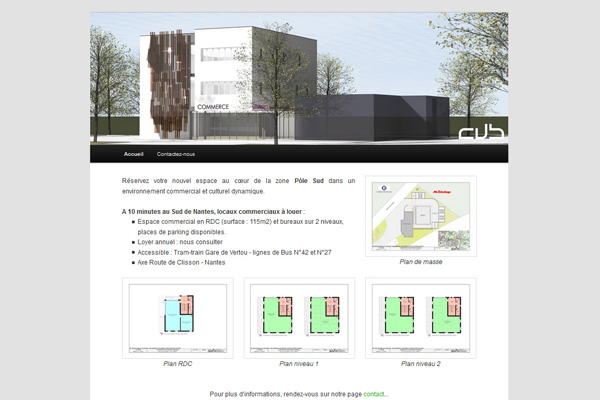This screenshot has width=600, height=400.
Task: Click the building rendering header image
Action: (x=299, y=78)
